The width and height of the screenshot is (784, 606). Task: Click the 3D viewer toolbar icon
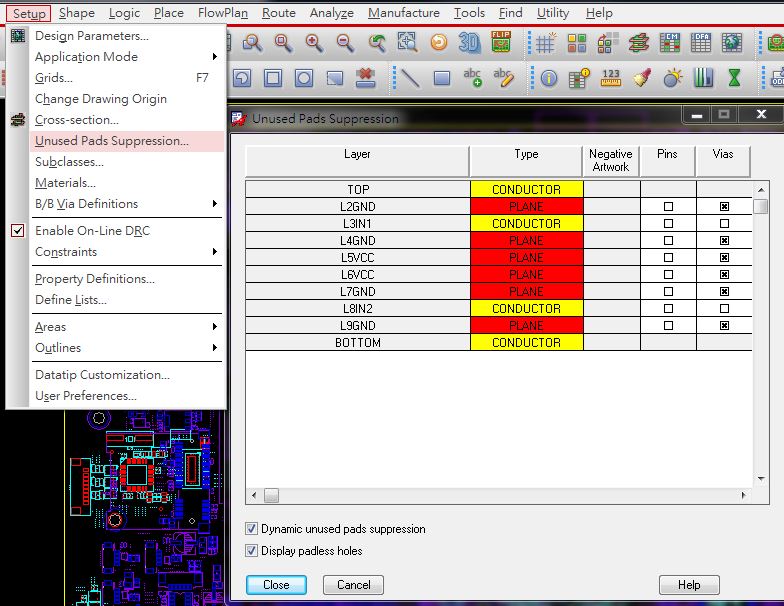pos(469,43)
